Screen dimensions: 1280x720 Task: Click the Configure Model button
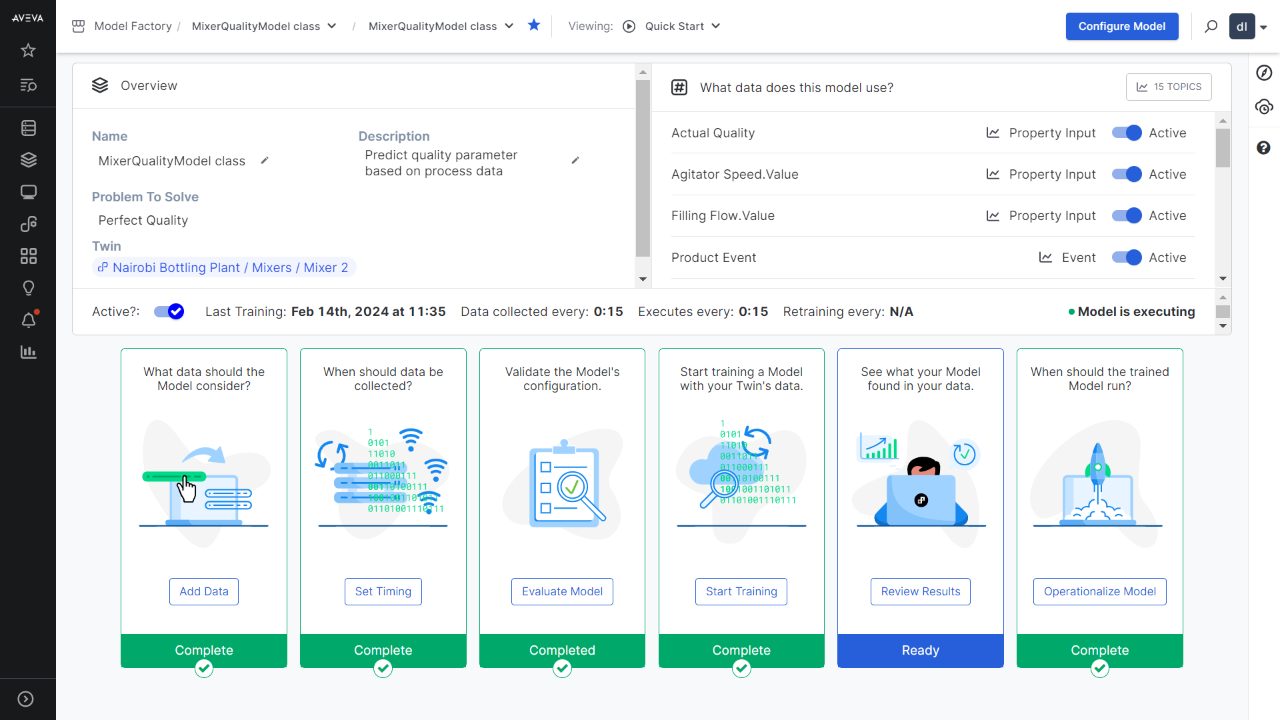pos(1122,26)
